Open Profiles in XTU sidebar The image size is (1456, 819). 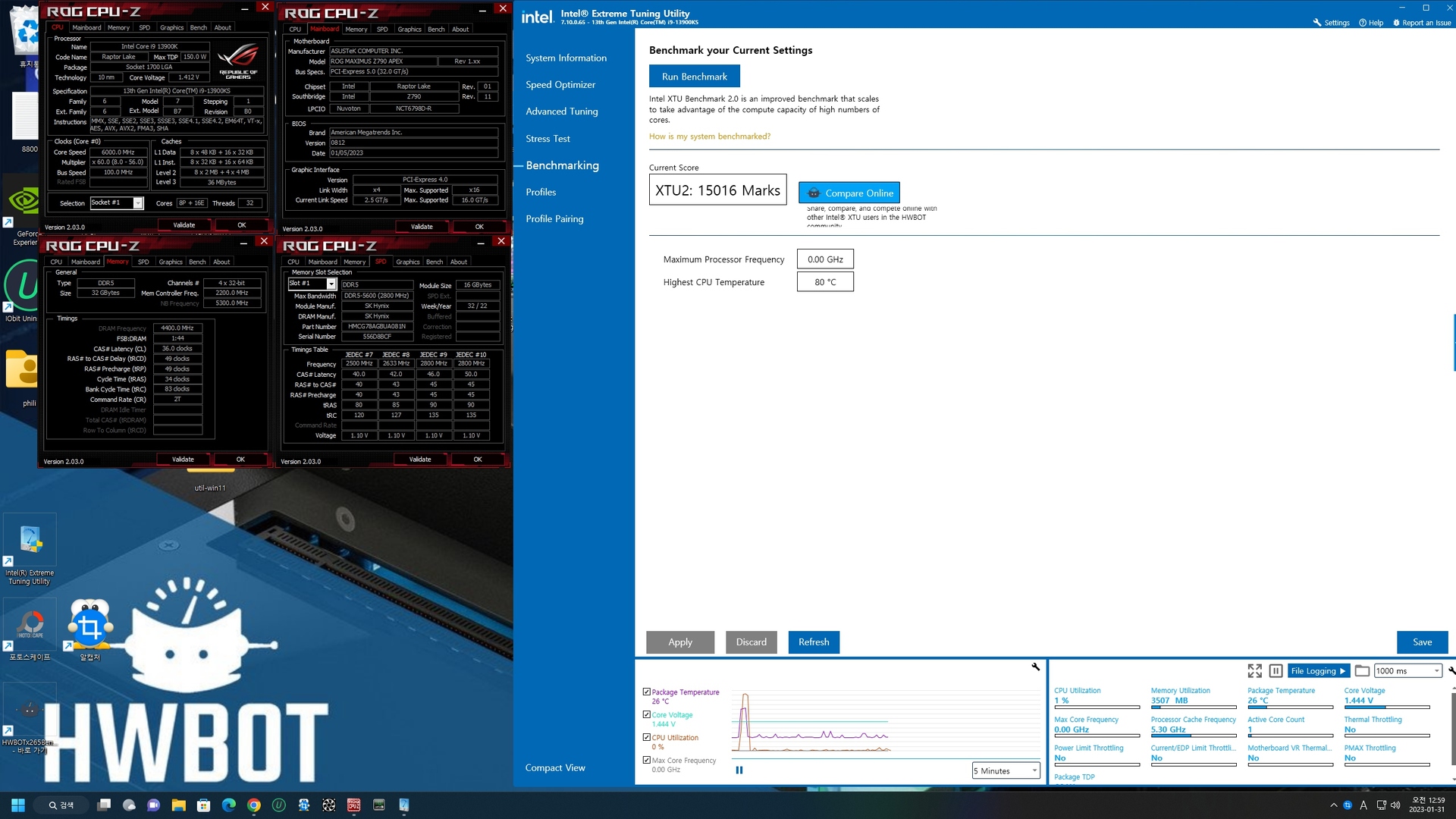point(541,192)
